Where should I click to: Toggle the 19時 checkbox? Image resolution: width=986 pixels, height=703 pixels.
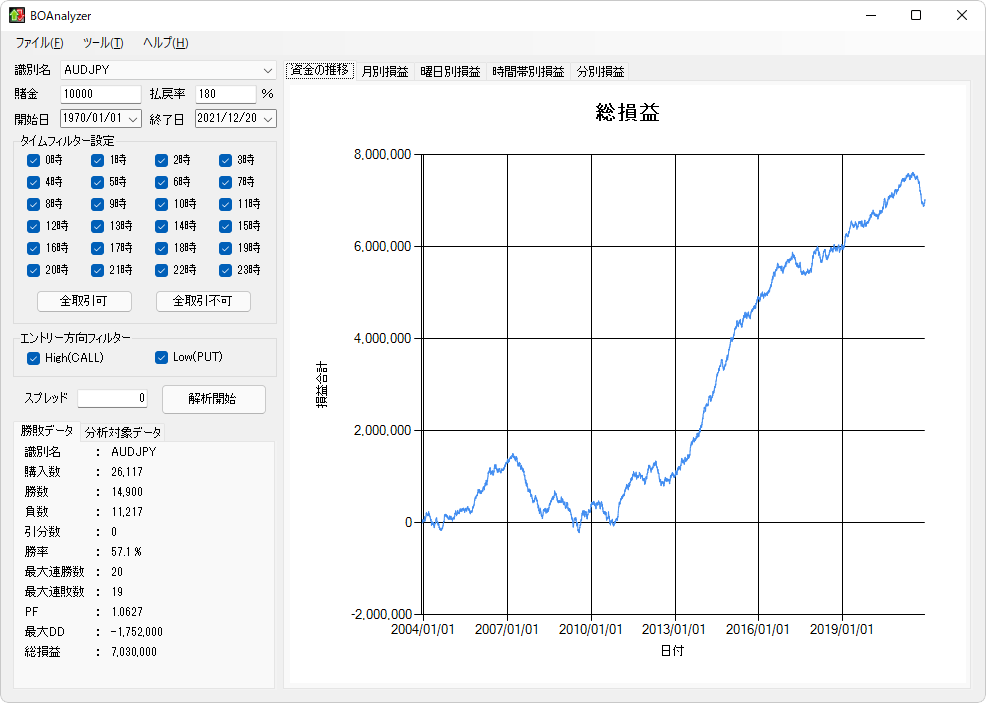pyautogui.click(x=226, y=248)
